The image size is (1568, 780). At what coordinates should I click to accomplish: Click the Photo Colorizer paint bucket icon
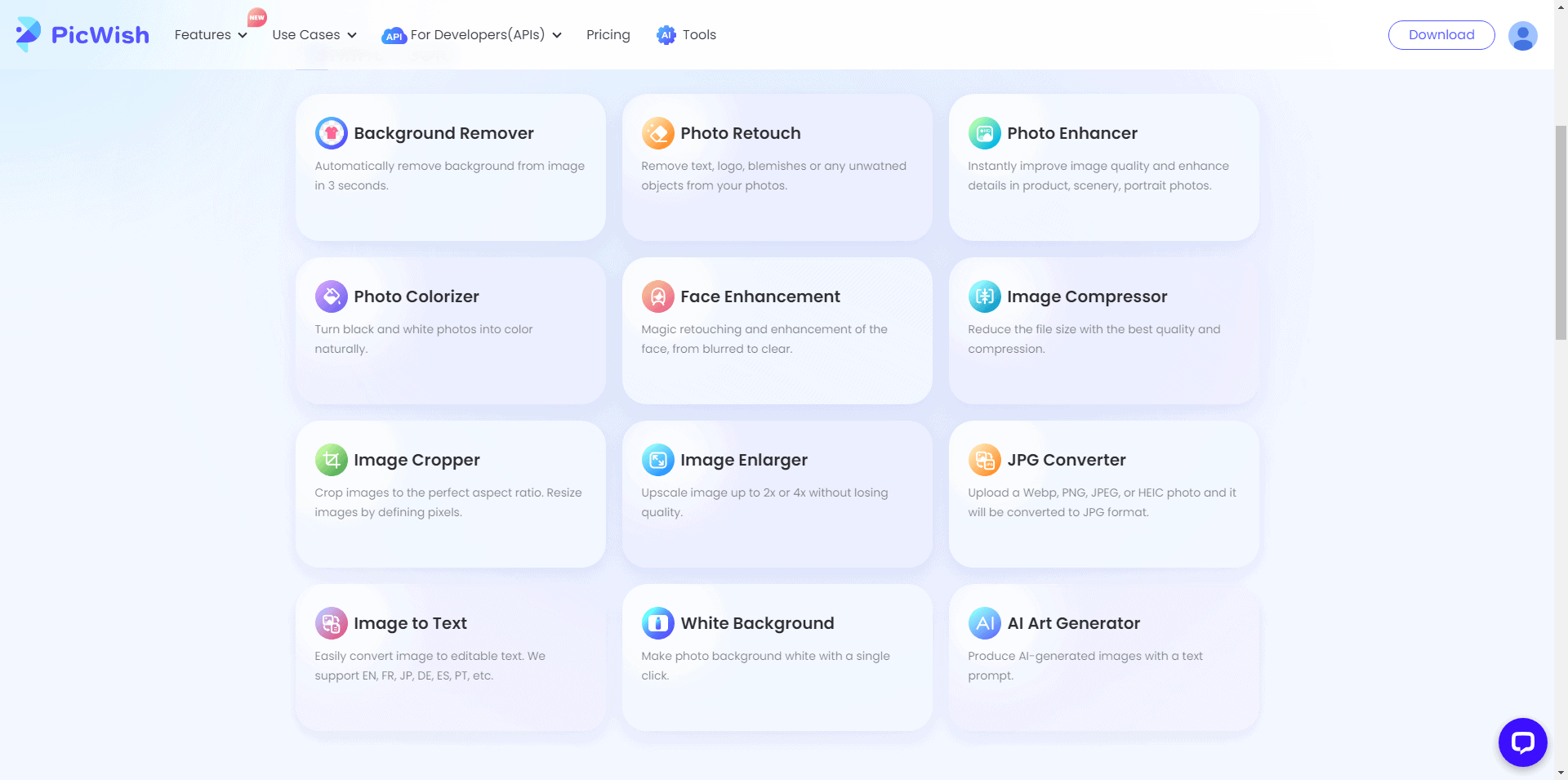332,296
